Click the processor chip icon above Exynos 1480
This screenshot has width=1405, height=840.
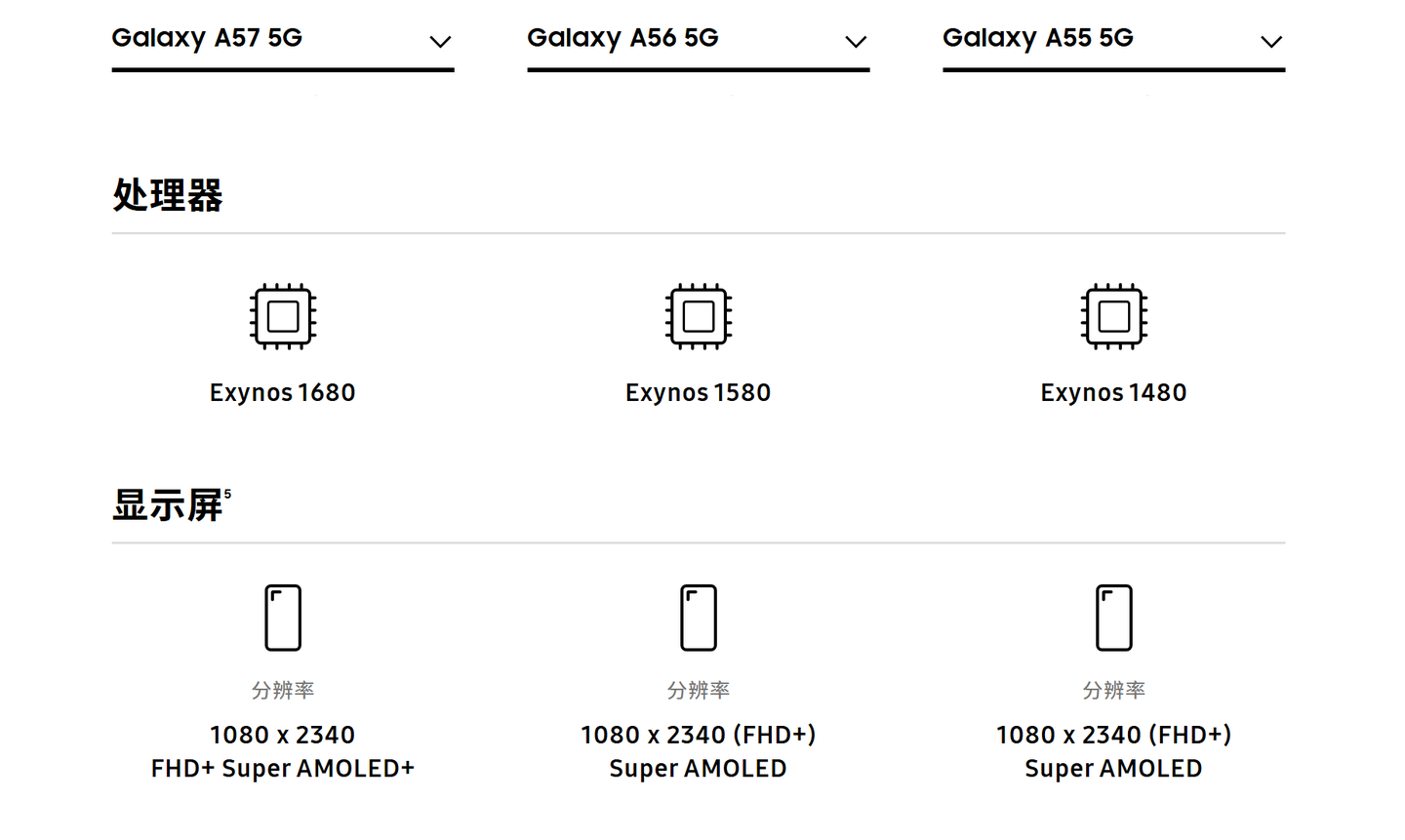point(1114,316)
